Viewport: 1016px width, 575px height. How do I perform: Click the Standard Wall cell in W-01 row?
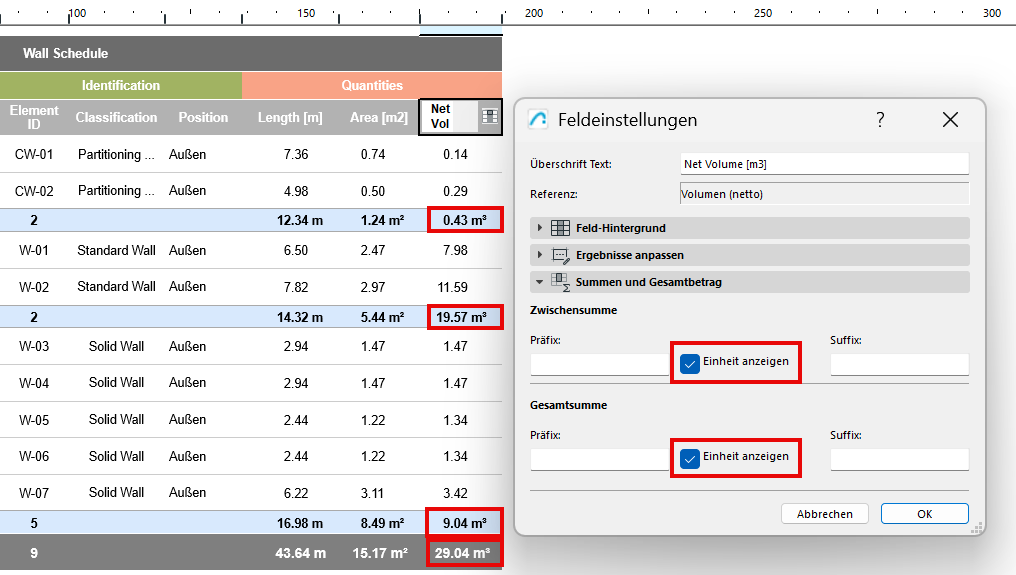116,250
